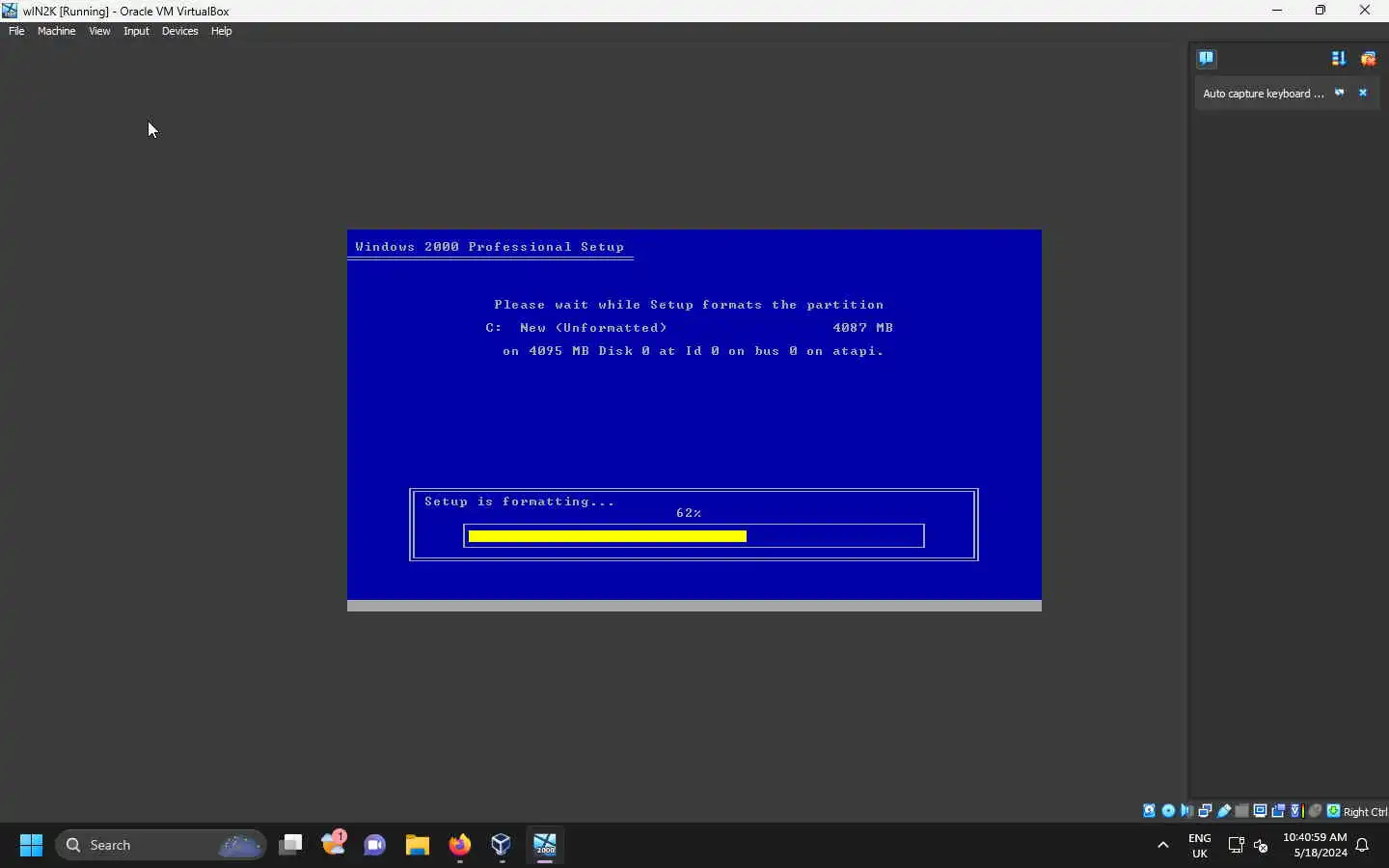Click the sort notifications icon
The image size is (1389, 868).
1338,59
